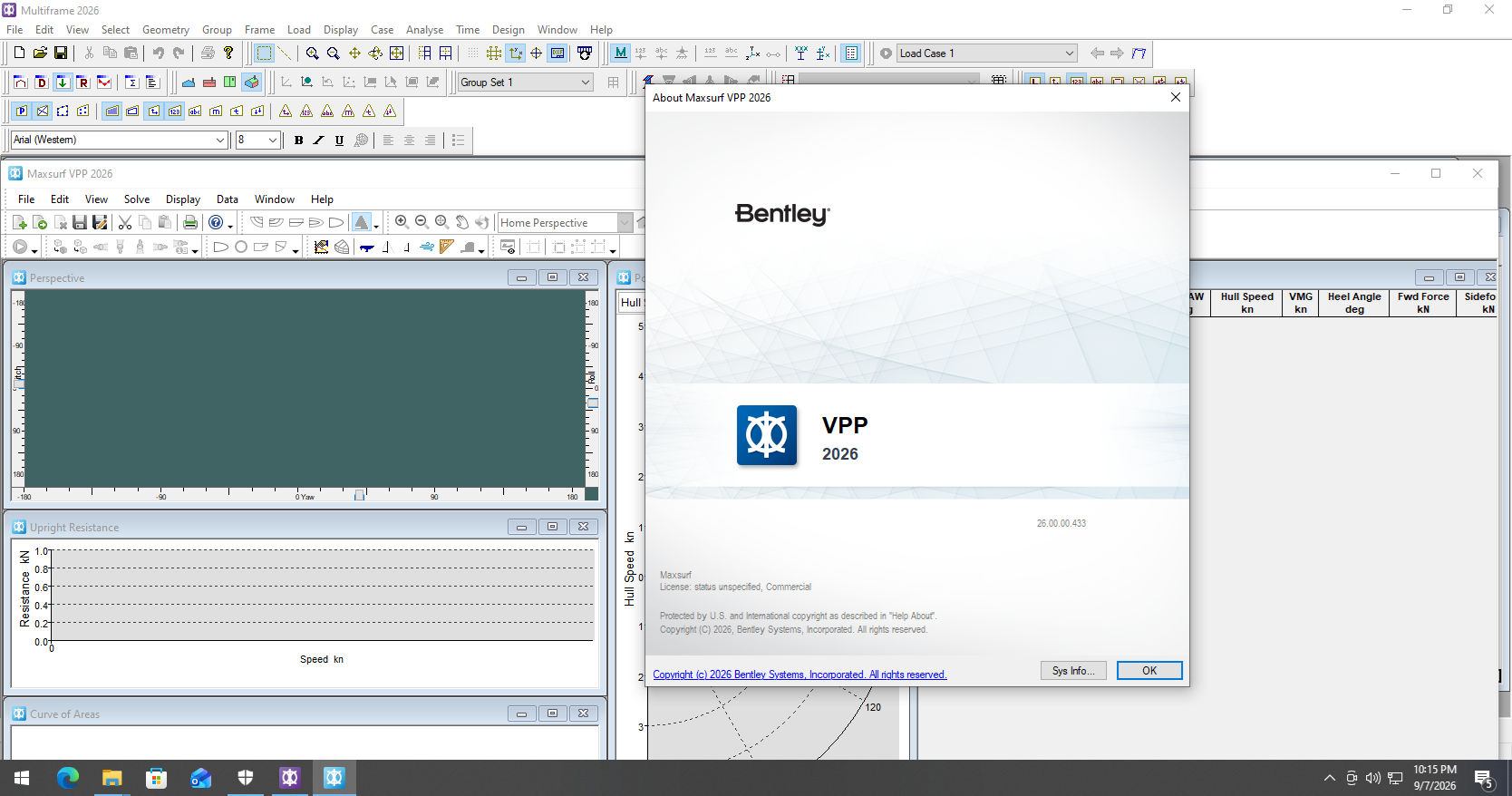This screenshot has width=1512, height=796.
Task: Toggle Italic formatting
Action: [x=318, y=141]
